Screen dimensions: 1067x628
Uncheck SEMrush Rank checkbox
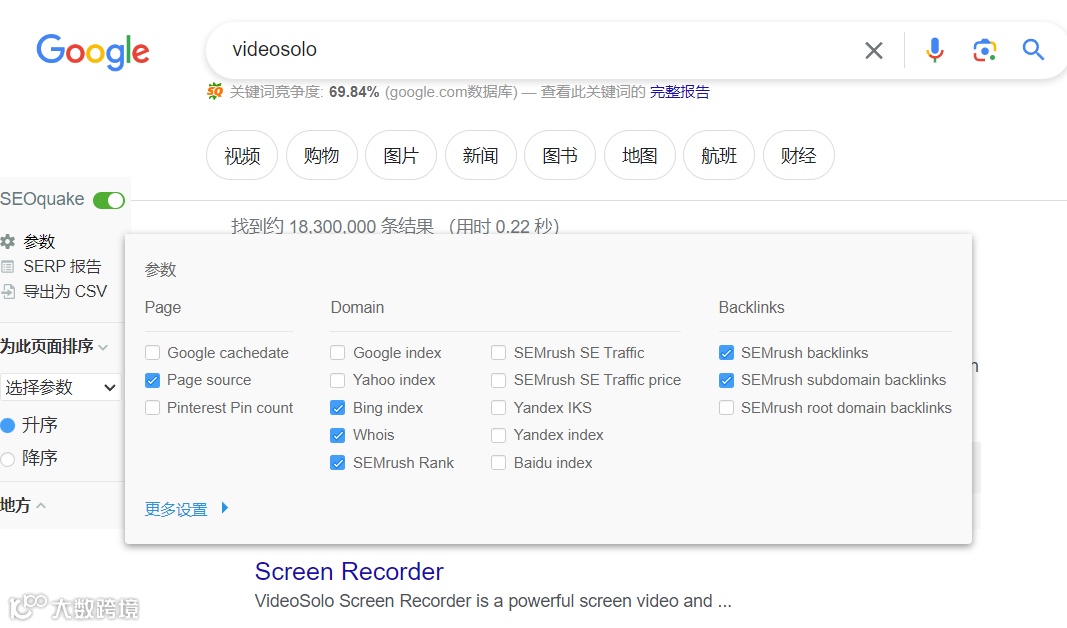(338, 463)
